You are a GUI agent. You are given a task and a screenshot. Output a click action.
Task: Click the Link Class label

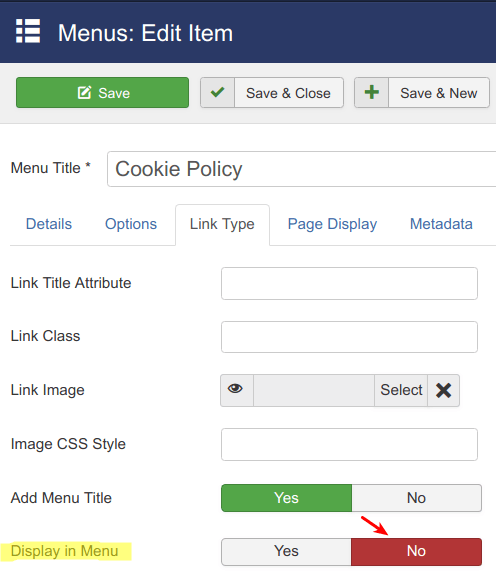pos(45,336)
